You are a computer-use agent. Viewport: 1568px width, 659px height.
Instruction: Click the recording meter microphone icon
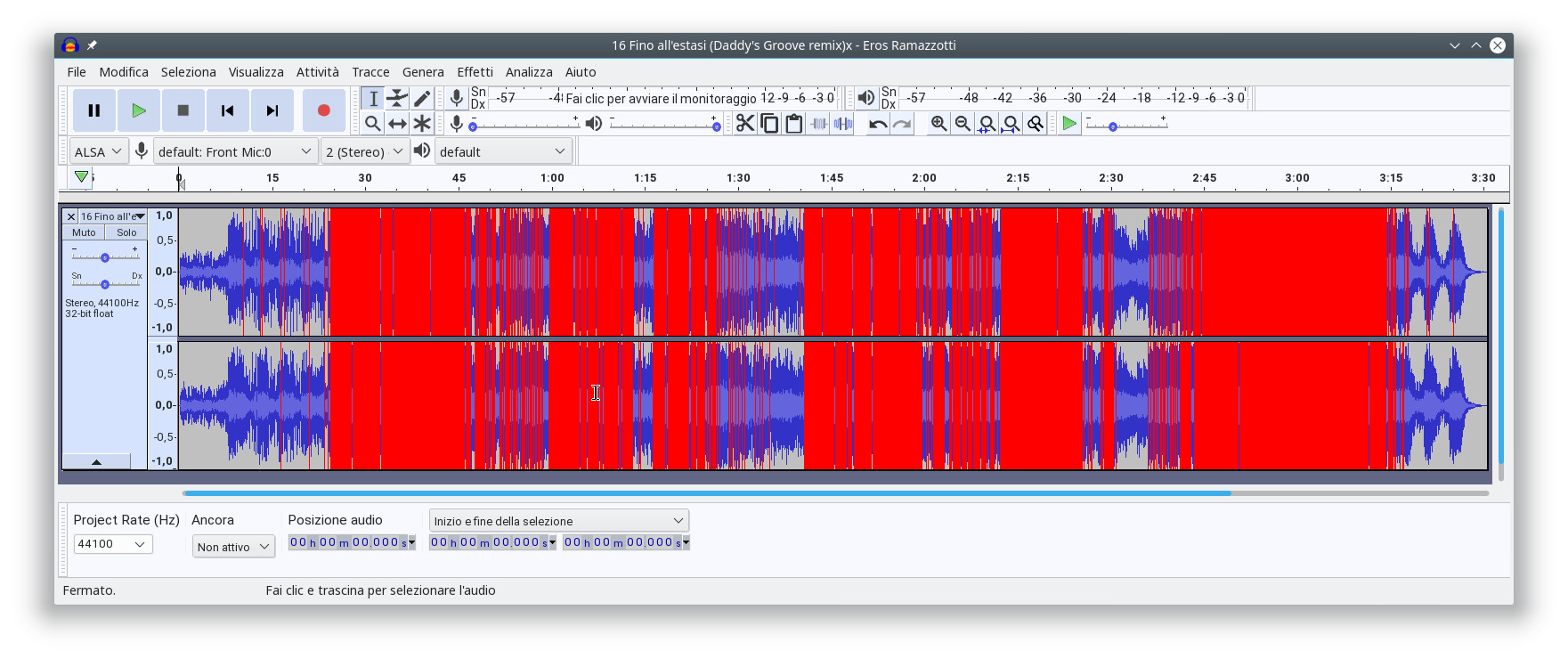click(x=457, y=98)
